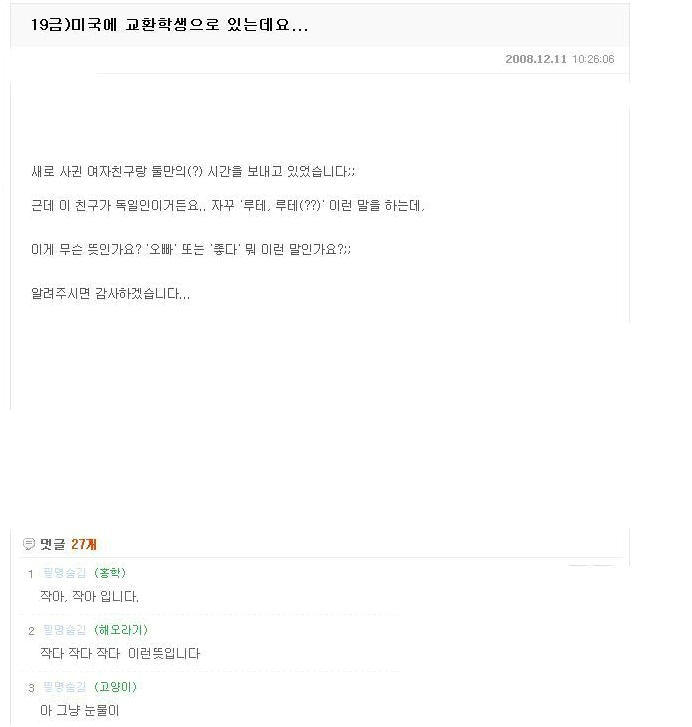Select comment number 1
Screen dimensions: 692x727
pos(31,574)
